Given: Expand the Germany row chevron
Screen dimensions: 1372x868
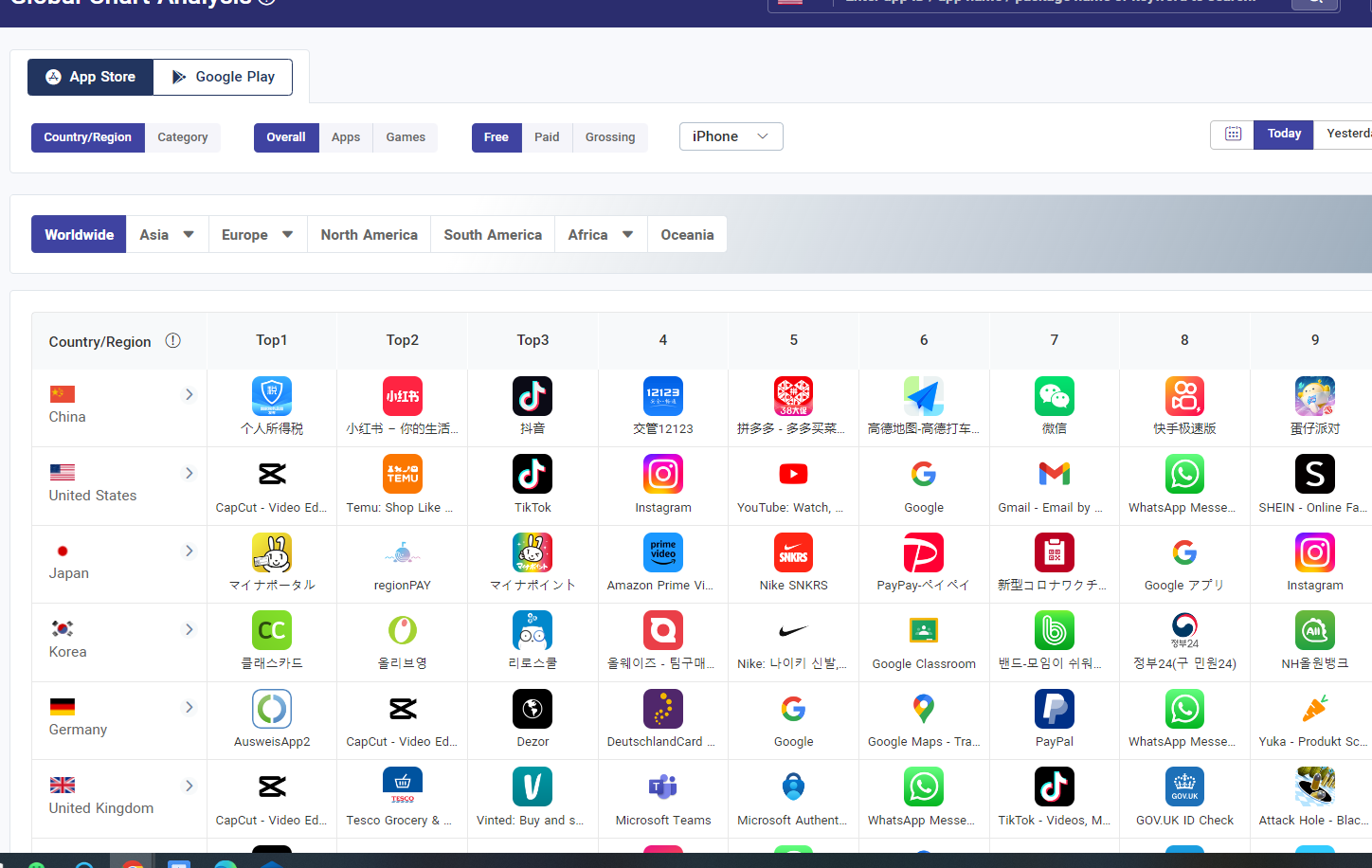Looking at the screenshot, I should coord(190,707).
